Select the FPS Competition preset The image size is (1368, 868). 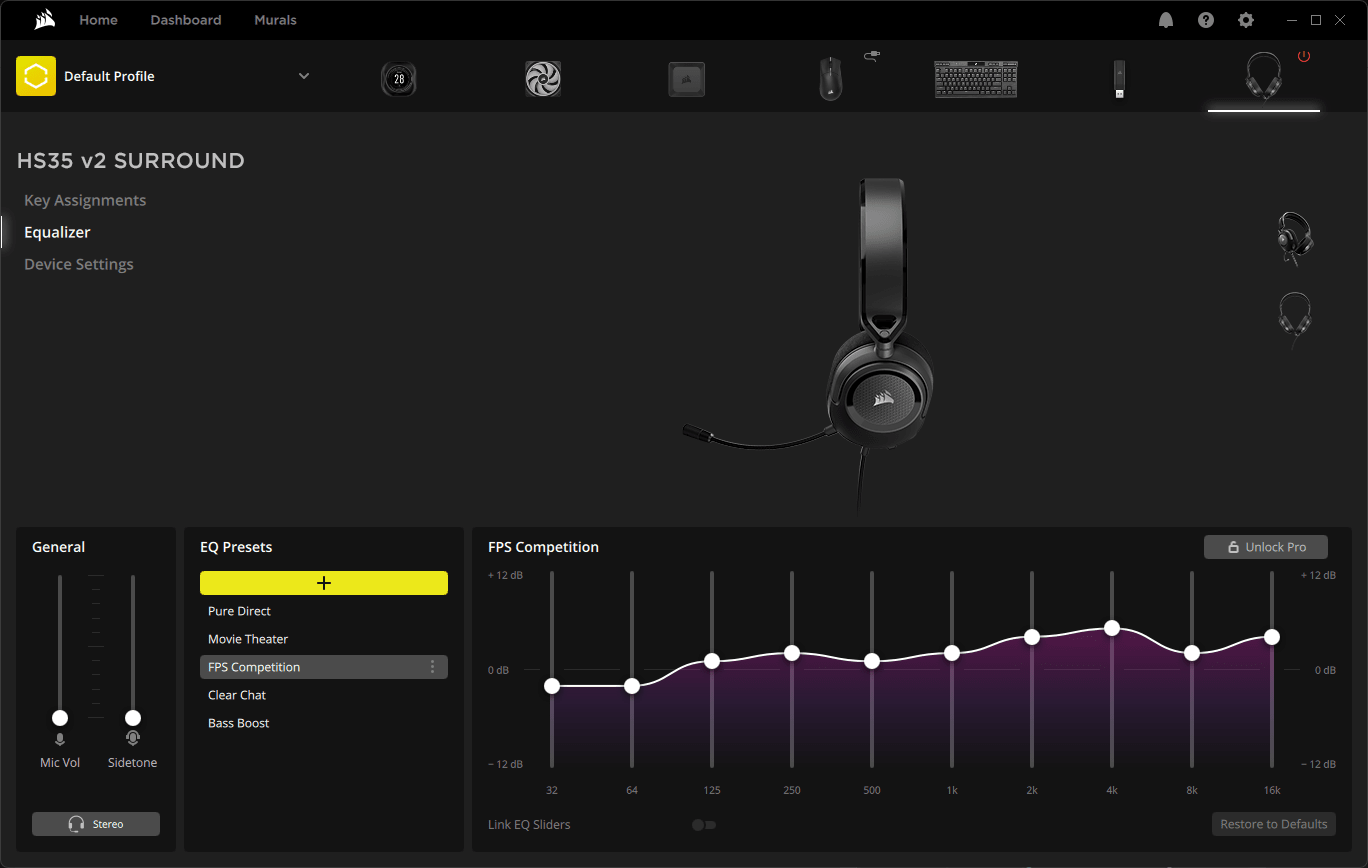[324, 667]
